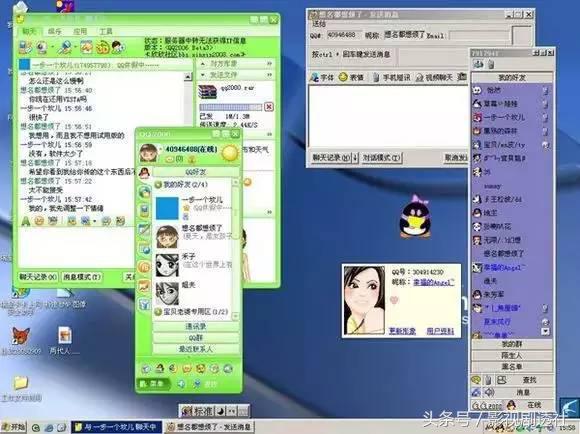Image resolution: width=580 pixels, height=434 pixels.
Task: Open the QQ群 section
Action: click(x=195, y=338)
